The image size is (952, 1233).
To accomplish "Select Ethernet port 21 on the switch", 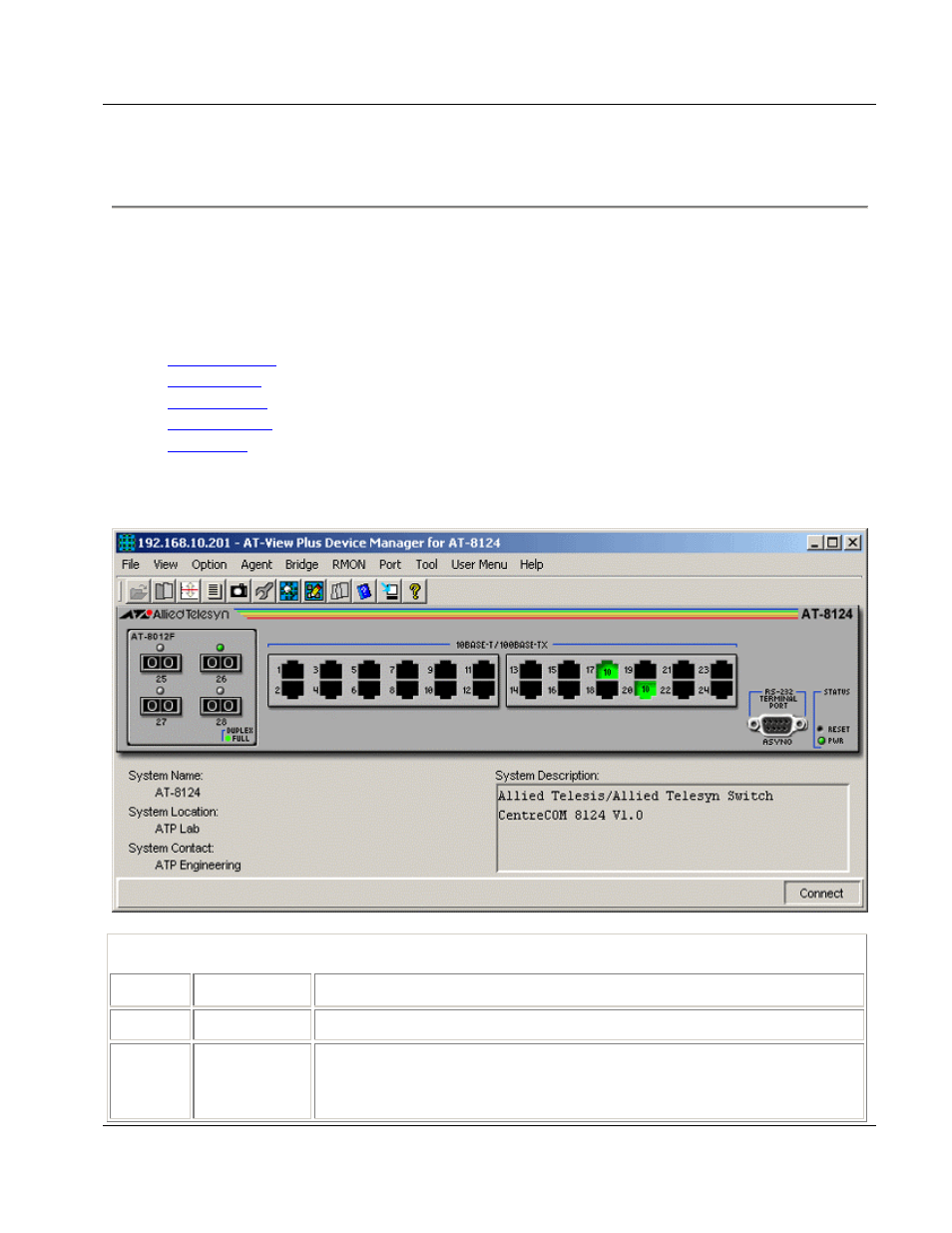I will click(x=684, y=670).
